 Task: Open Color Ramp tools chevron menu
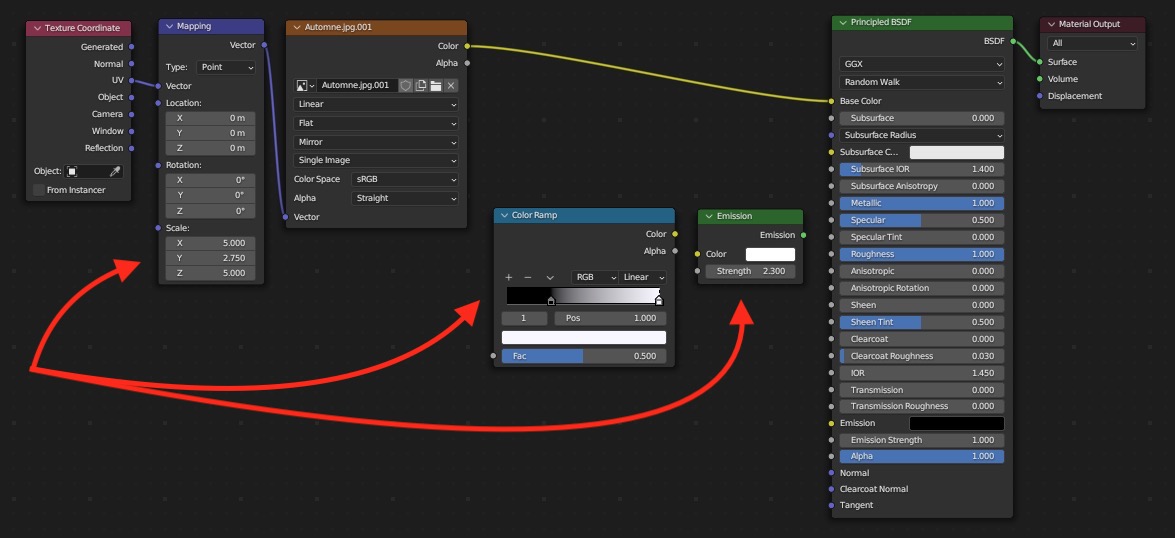pyautogui.click(x=550, y=277)
